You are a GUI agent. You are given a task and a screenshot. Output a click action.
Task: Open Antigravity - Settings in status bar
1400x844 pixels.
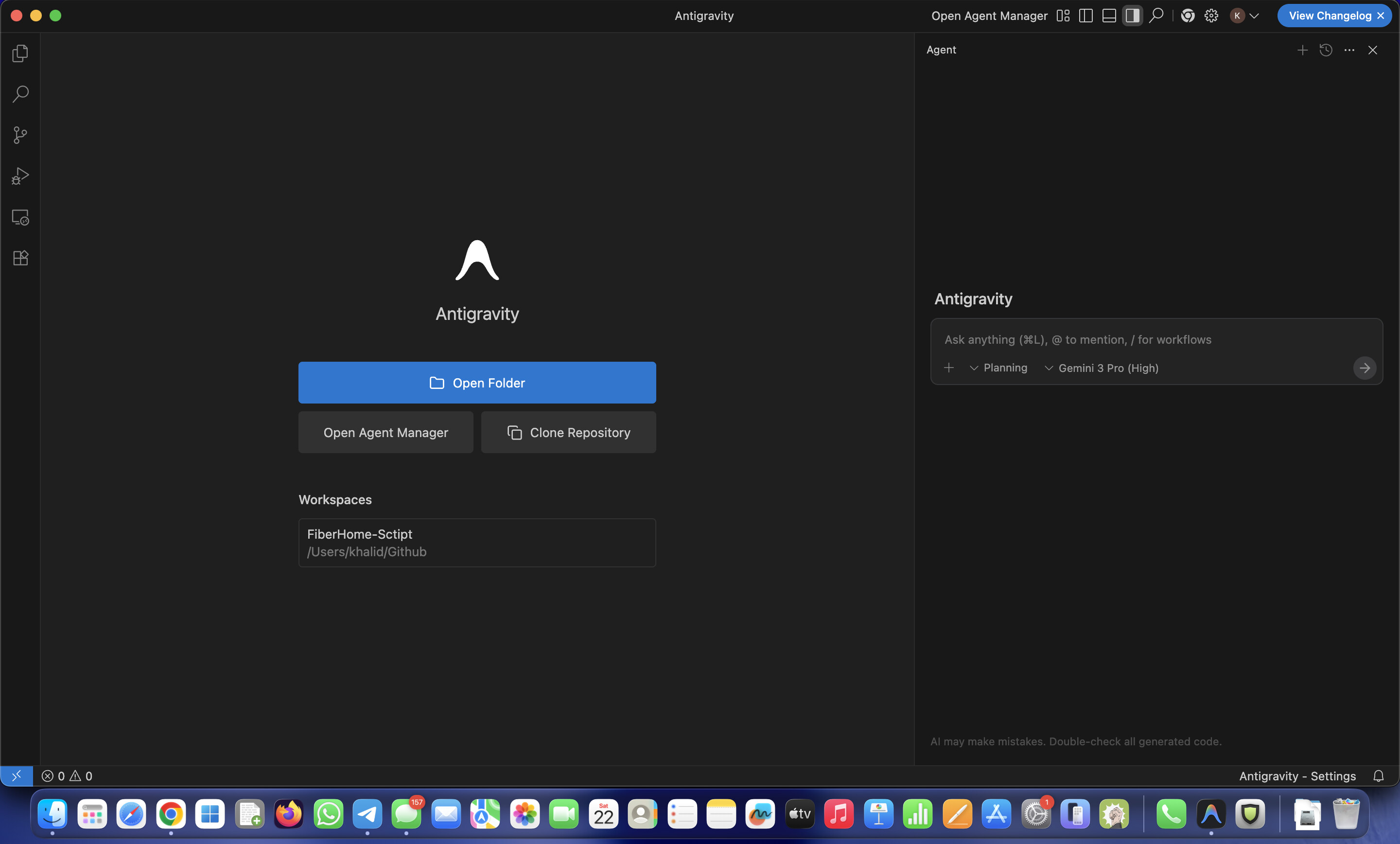tap(1297, 776)
